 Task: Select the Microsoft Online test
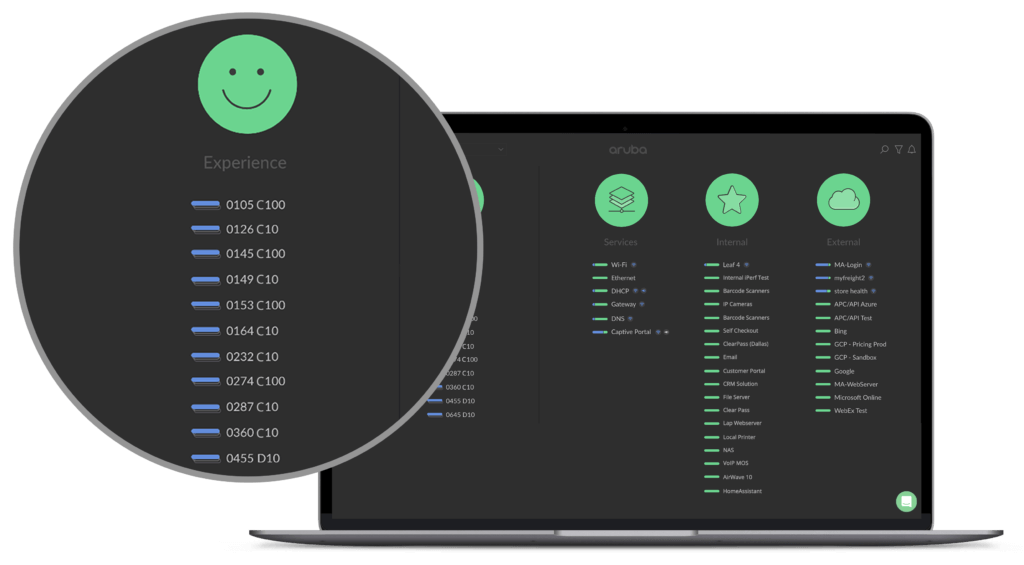(848, 397)
